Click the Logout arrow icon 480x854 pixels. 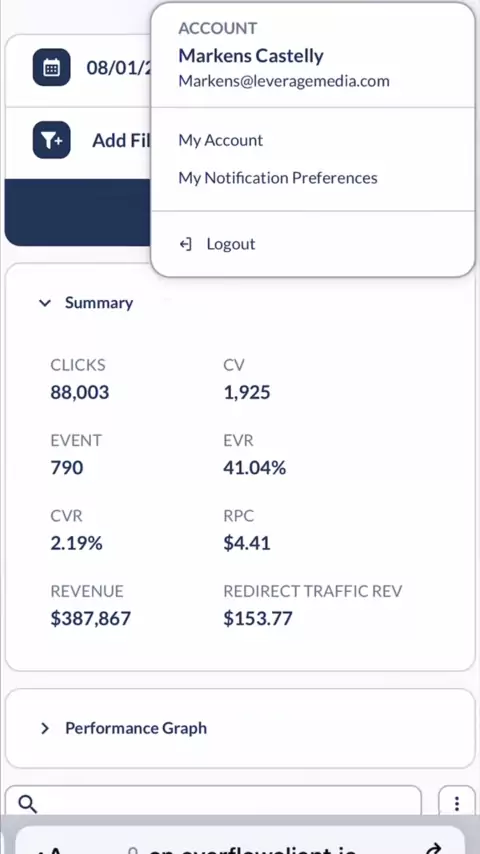186,244
